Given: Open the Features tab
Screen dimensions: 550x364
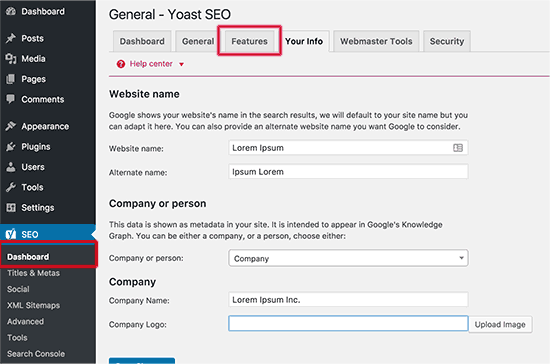Looking at the screenshot, I should [x=249, y=41].
